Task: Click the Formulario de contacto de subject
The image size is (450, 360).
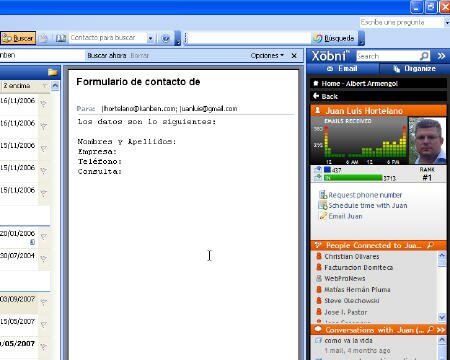Action: (138, 82)
